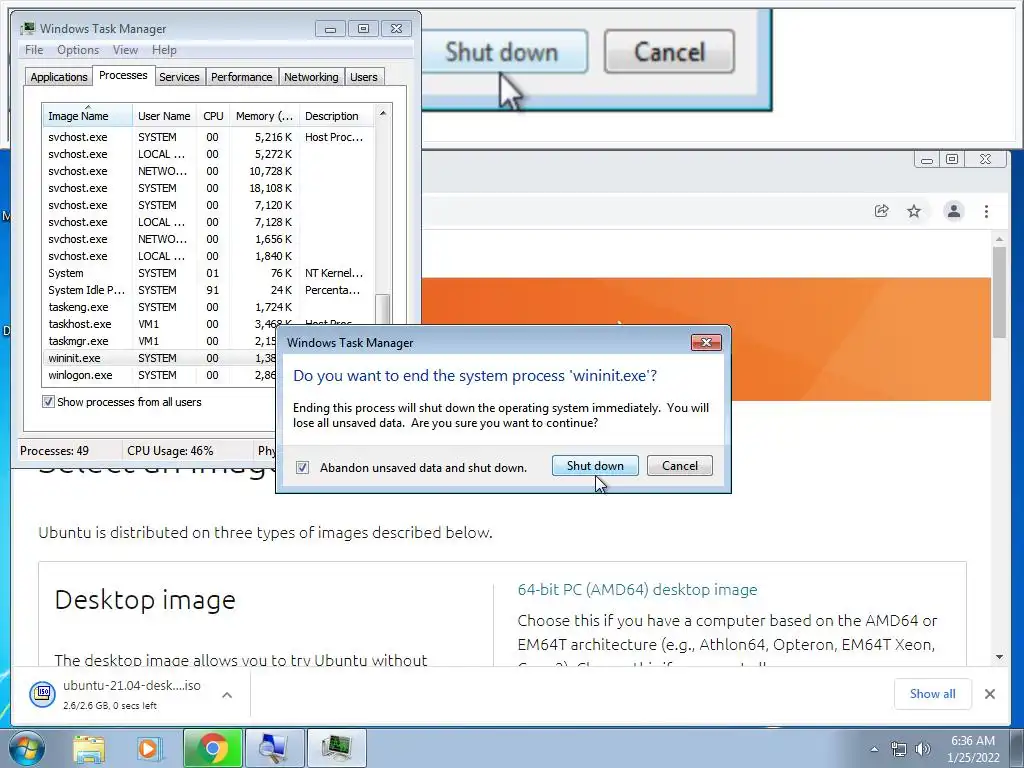The height and width of the screenshot is (768, 1024).
Task: Click the Task Manager process list scrollbar thumb
Action: [x=383, y=309]
